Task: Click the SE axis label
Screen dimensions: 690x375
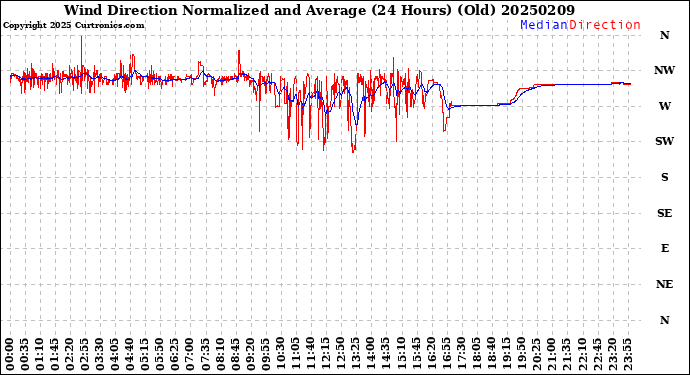Action: (664, 213)
